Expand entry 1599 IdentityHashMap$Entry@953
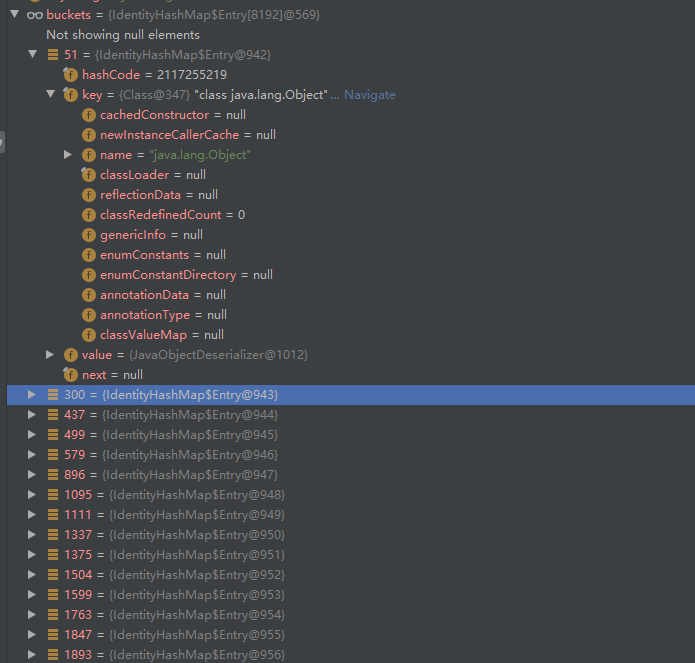695x663 pixels. click(x=32, y=594)
